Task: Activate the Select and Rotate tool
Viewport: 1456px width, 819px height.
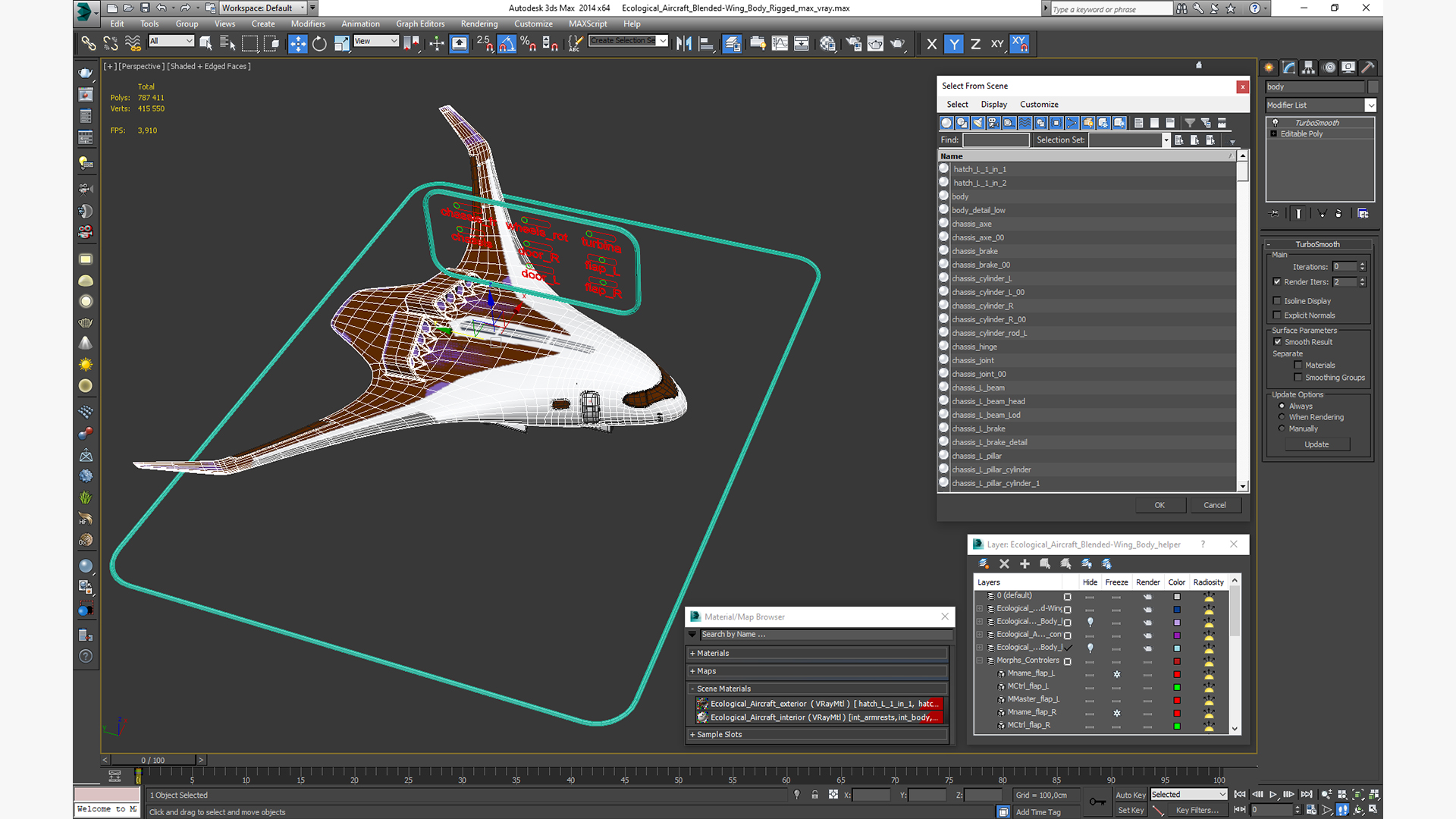Action: [319, 44]
